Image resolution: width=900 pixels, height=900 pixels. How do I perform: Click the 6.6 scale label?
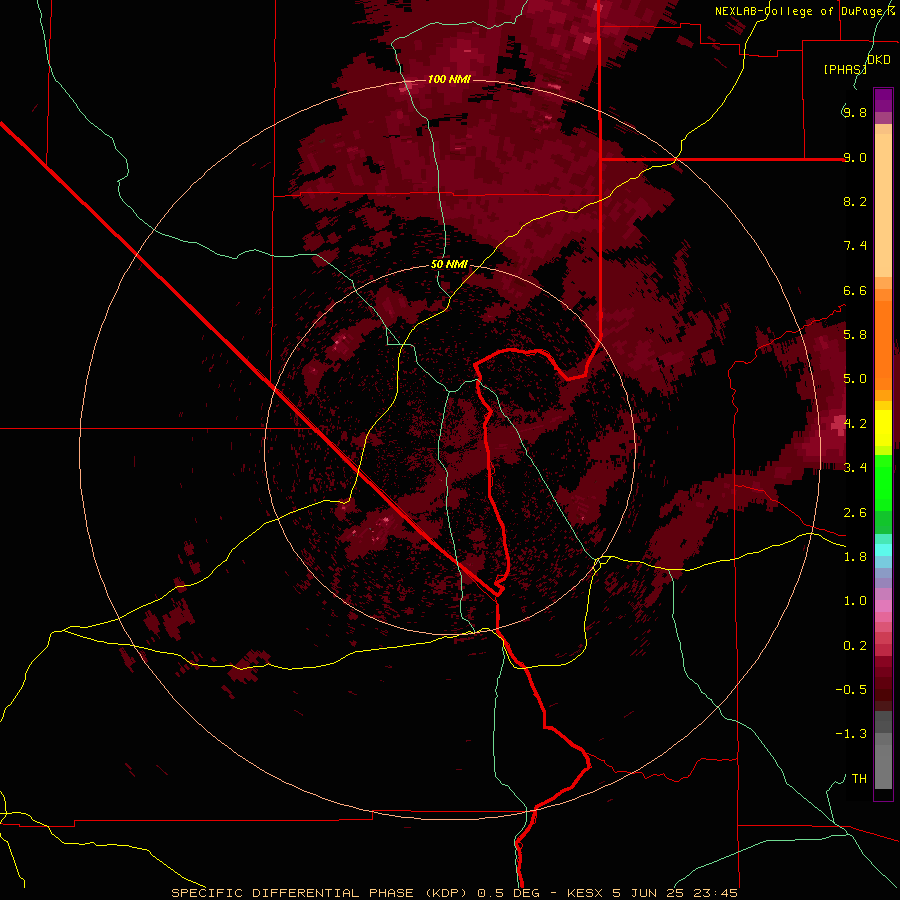click(855, 290)
